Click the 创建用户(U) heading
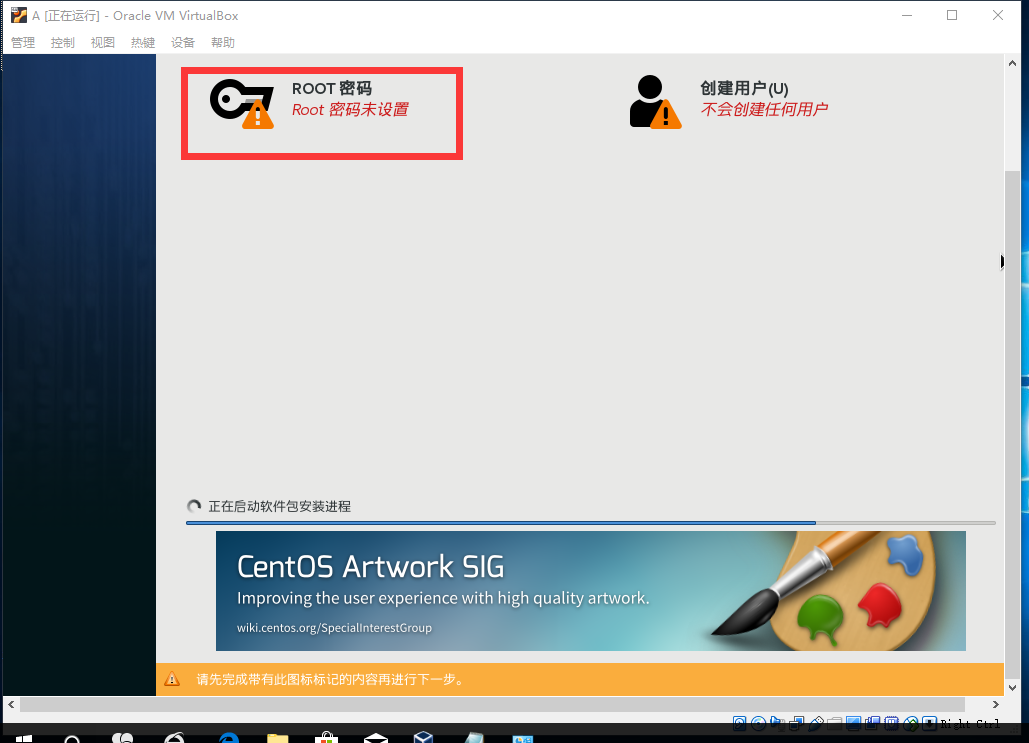 744,88
